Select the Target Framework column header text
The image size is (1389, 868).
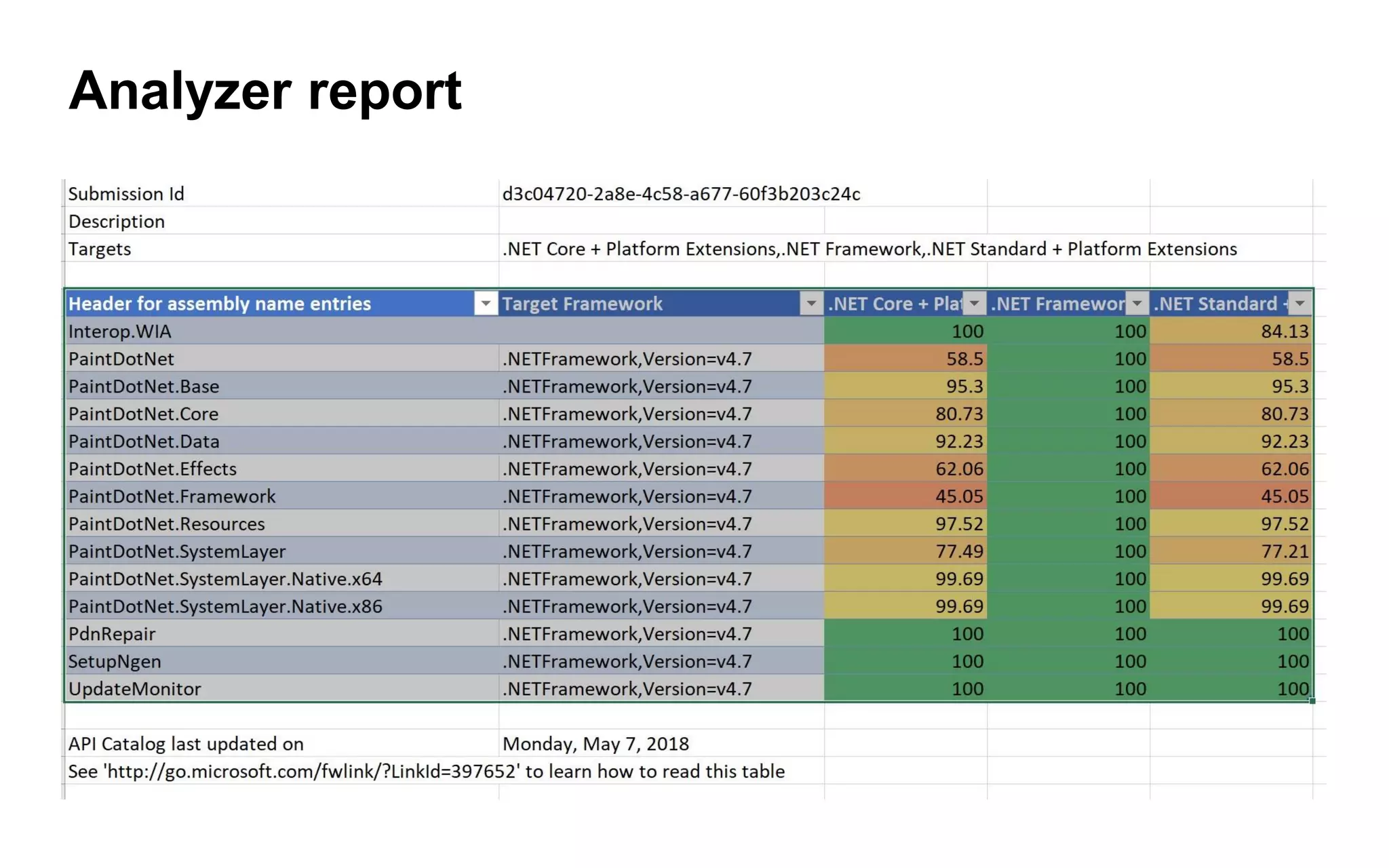(x=582, y=304)
